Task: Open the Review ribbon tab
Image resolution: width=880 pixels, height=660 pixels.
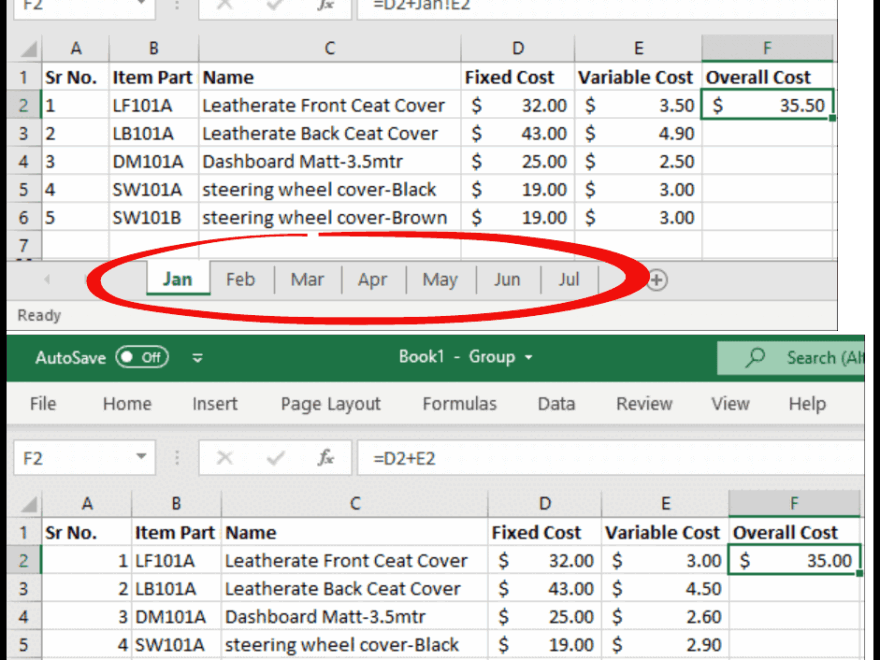Action: [643, 404]
